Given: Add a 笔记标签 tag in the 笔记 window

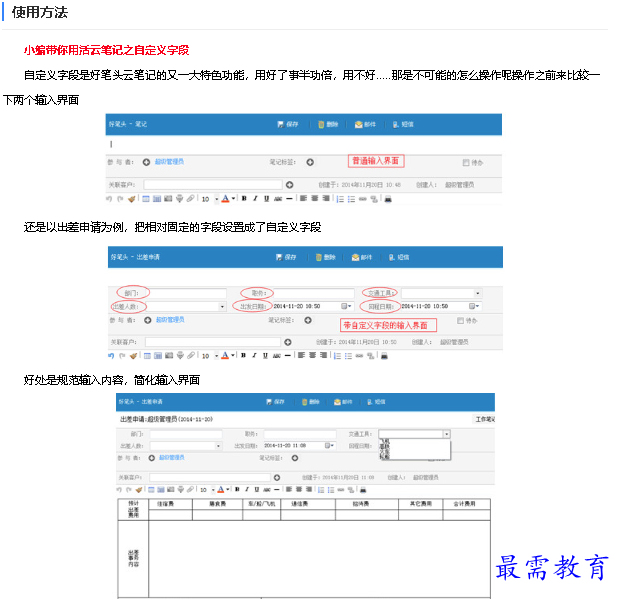Looking at the screenshot, I should (x=310, y=162).
